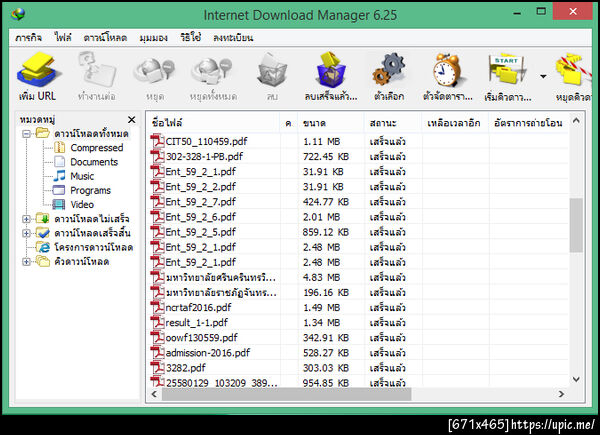This screenshot has height=435, width=600.
Task: Click the IDM logo in title bar
Action: coord(18,15)
